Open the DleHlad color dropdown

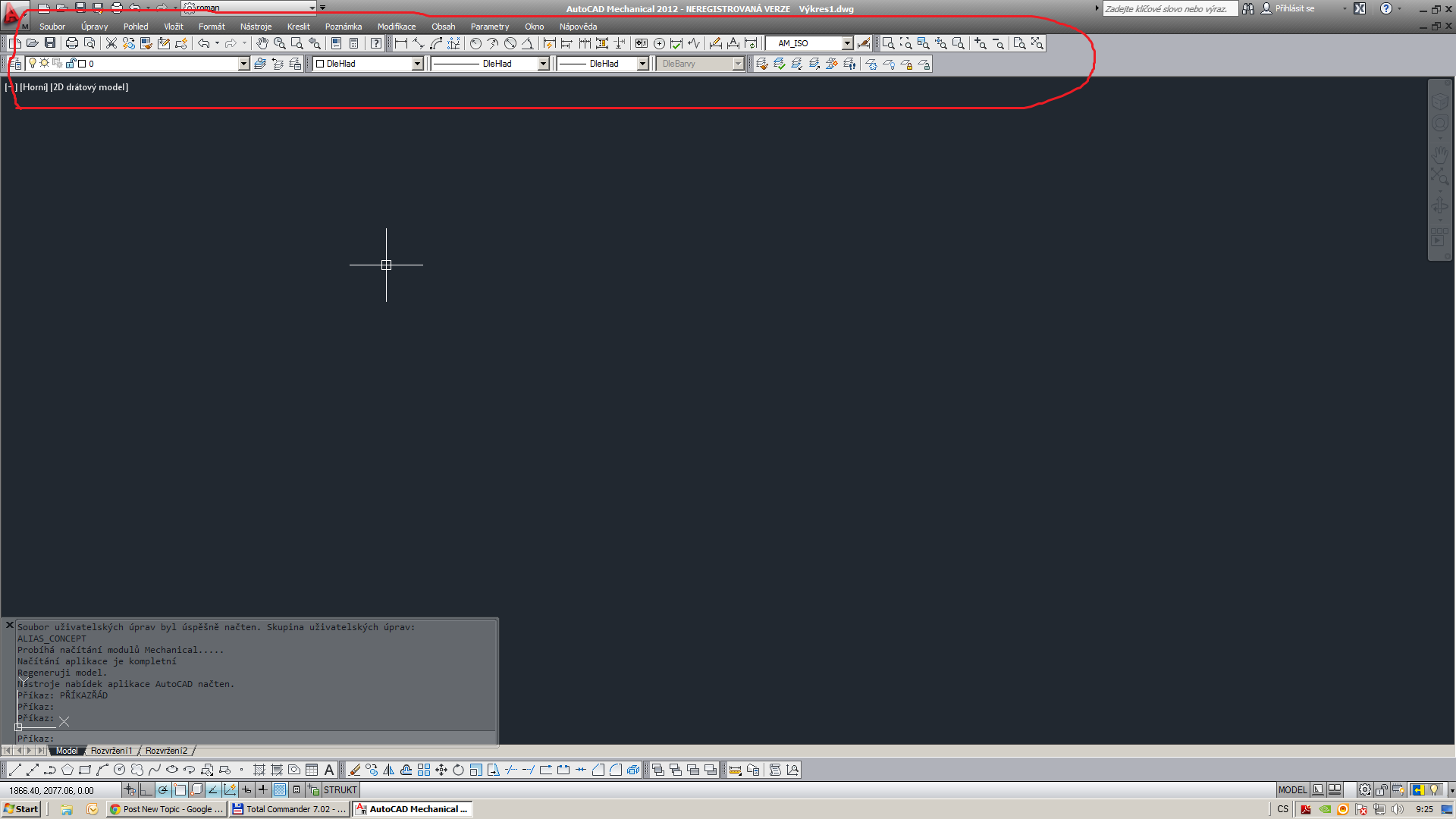coord(417,64)
